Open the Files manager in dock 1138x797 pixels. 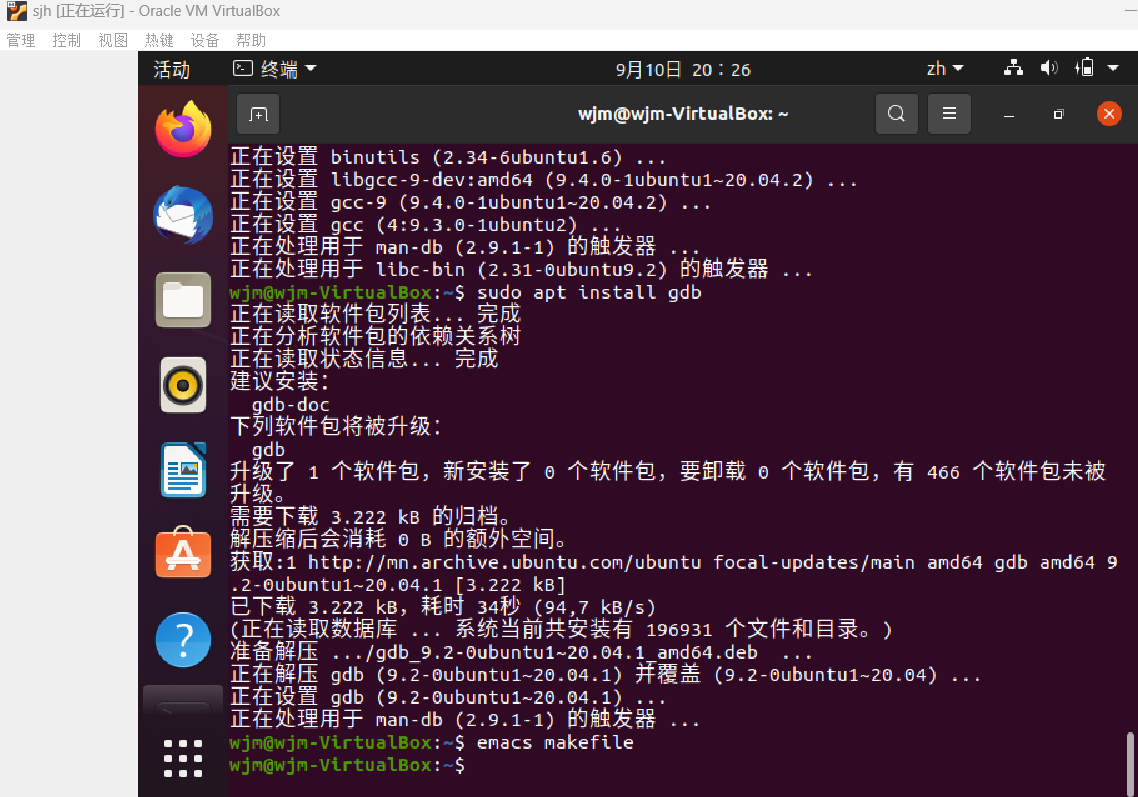coord(183,300)
